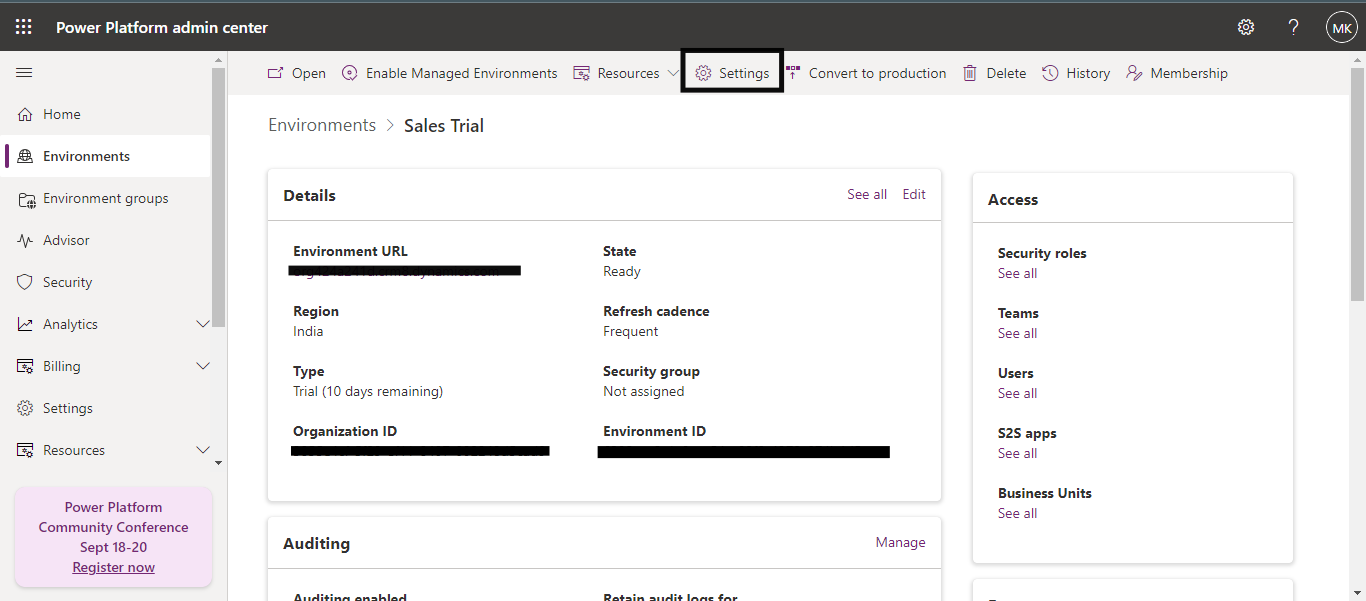Click the Convert to production icon
The height and width of the screenshot is (601, 1366).
[793, 73]
